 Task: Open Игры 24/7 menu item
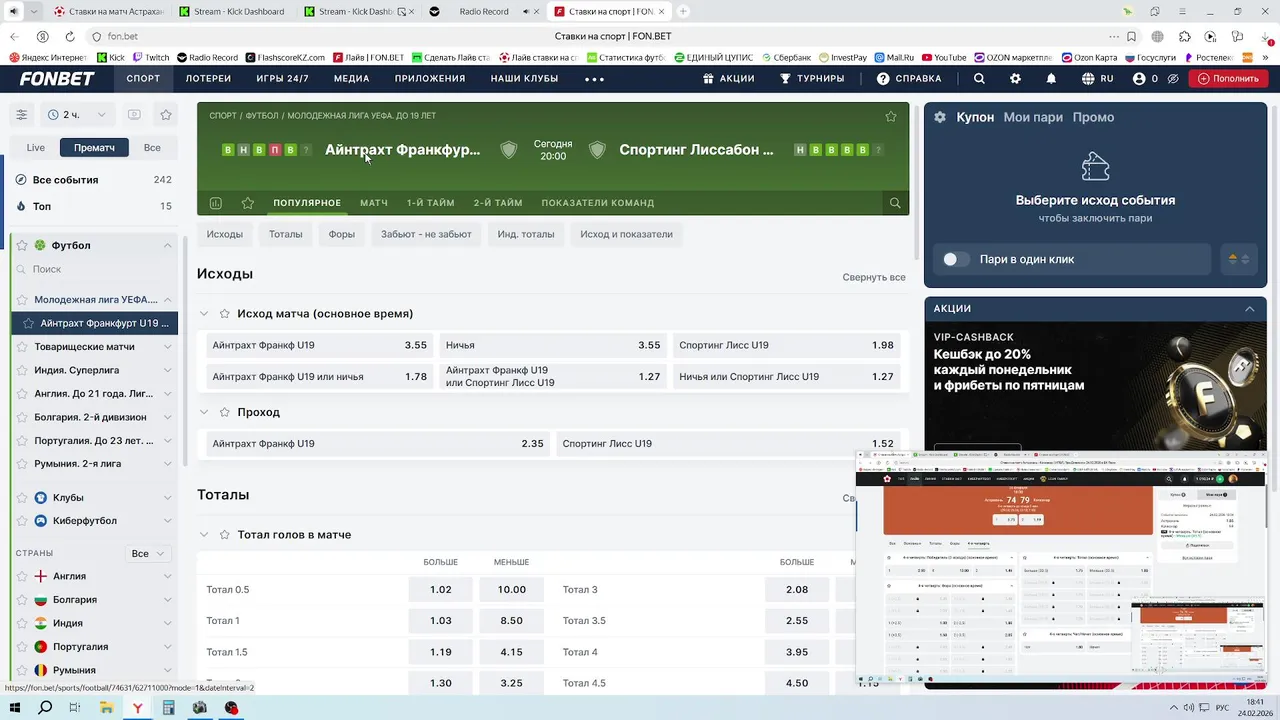click(x=282, y=78)
